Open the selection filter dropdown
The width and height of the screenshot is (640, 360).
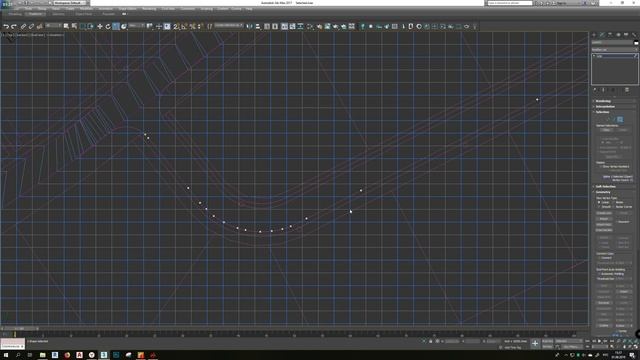click(x=53, y=26)
